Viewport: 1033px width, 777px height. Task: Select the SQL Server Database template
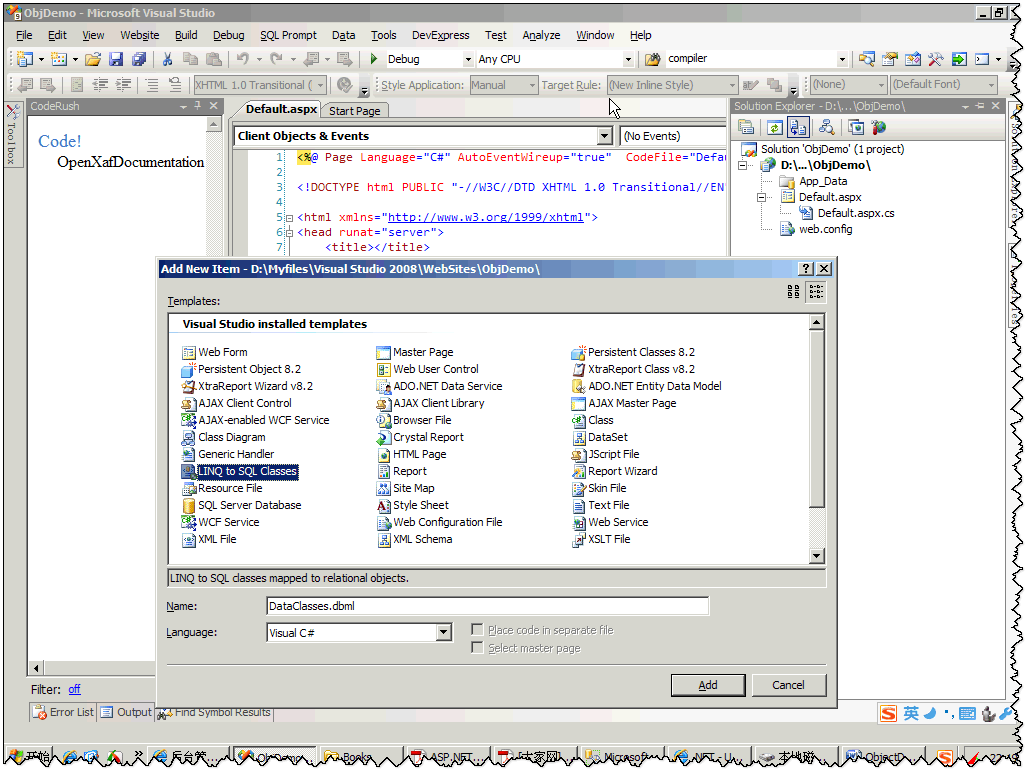coord(242,505)
